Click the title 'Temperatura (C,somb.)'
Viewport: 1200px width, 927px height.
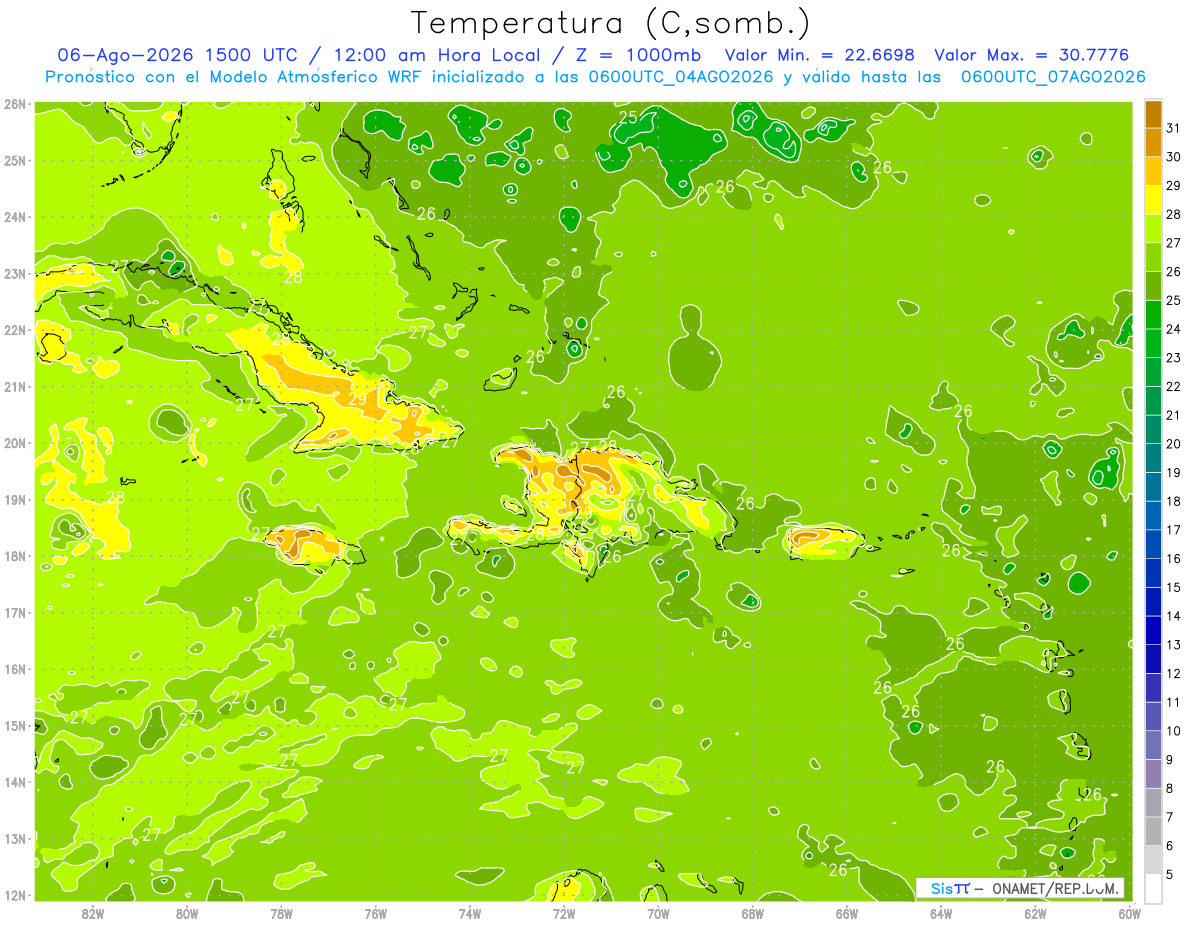[611, 24]
